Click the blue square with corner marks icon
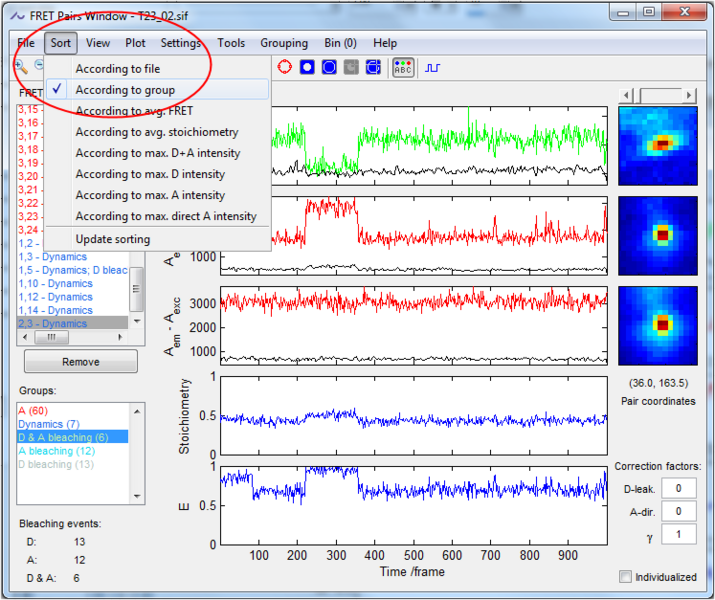This screenshot has height=600, width=715. [373, 67]
